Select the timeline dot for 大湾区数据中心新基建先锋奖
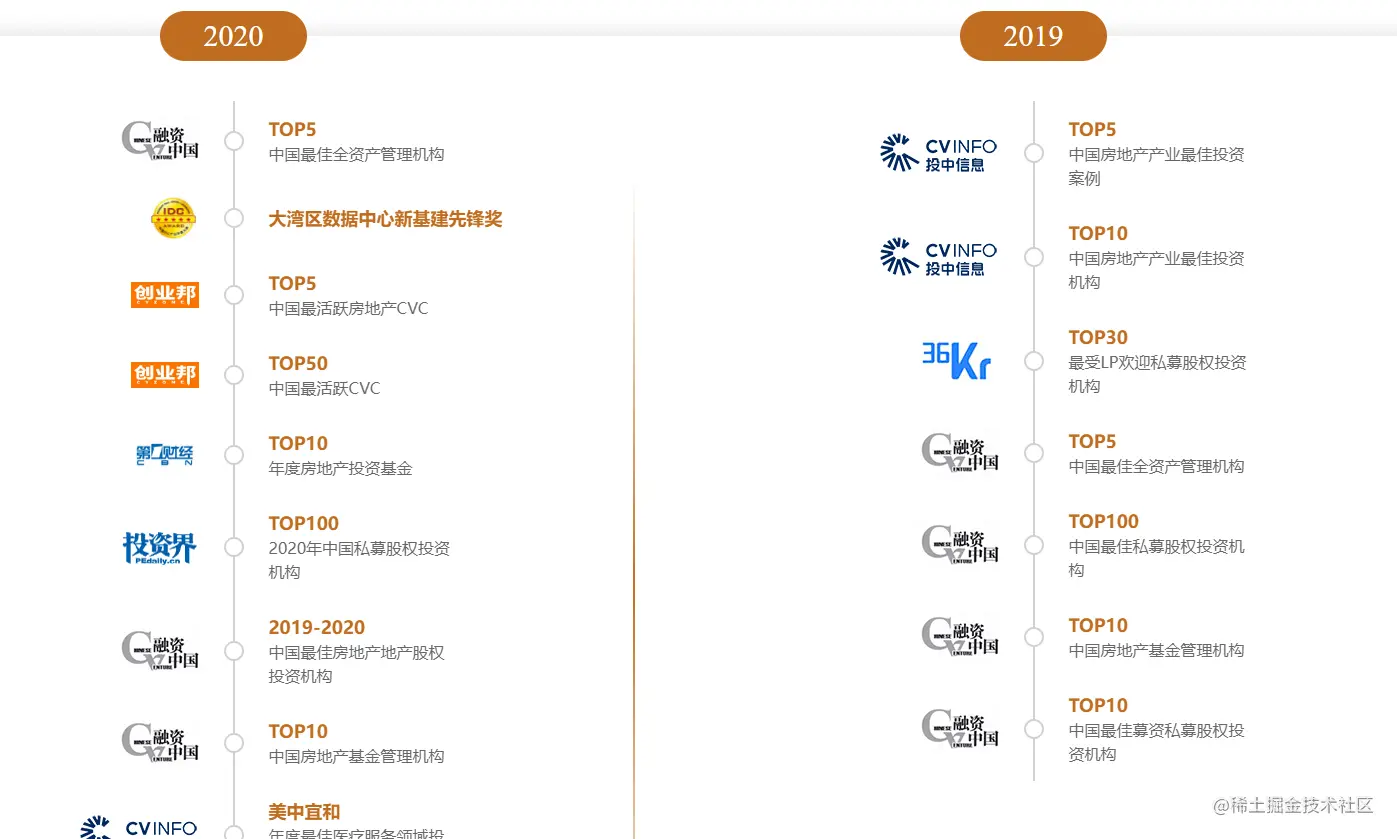The height and width of the screenshot is (839, 1397). pyautogui.click(x=234, y=218)
